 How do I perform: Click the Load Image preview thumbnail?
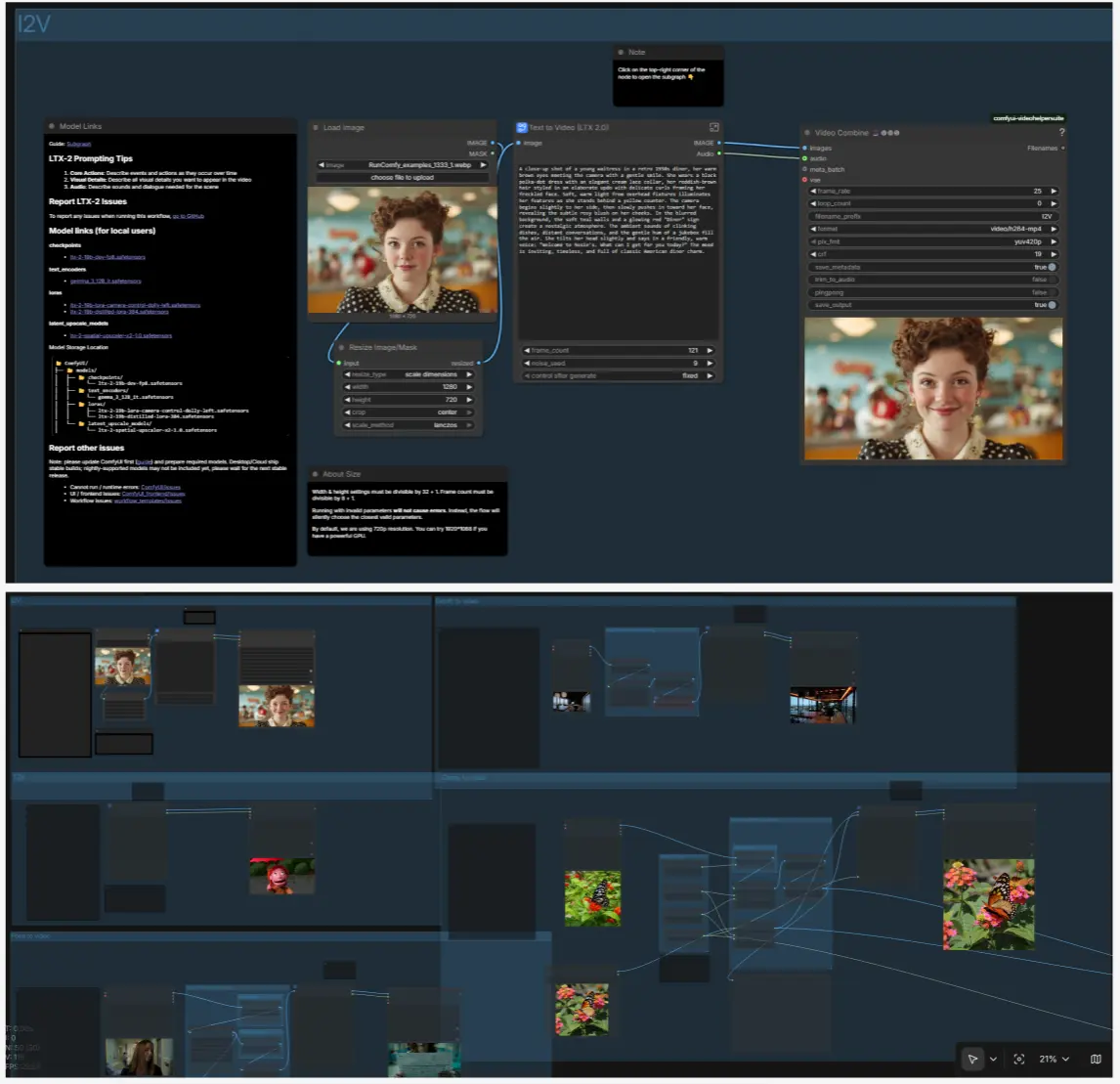[402, 250]
